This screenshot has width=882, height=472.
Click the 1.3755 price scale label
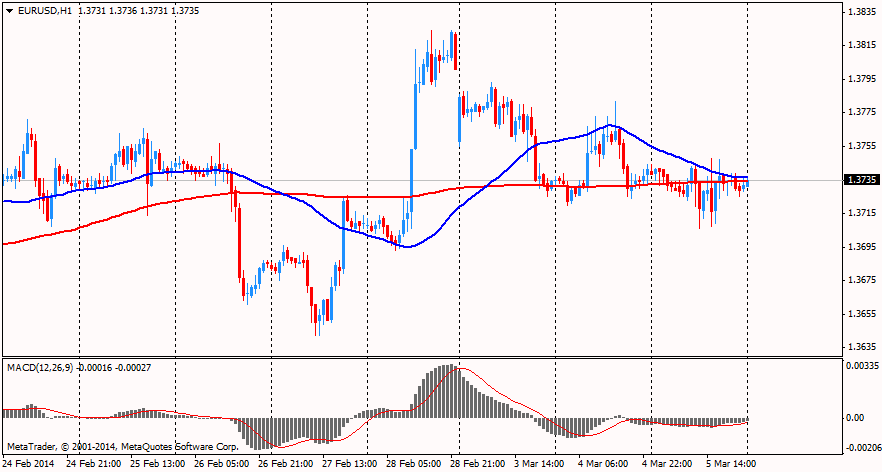point(861,146)
